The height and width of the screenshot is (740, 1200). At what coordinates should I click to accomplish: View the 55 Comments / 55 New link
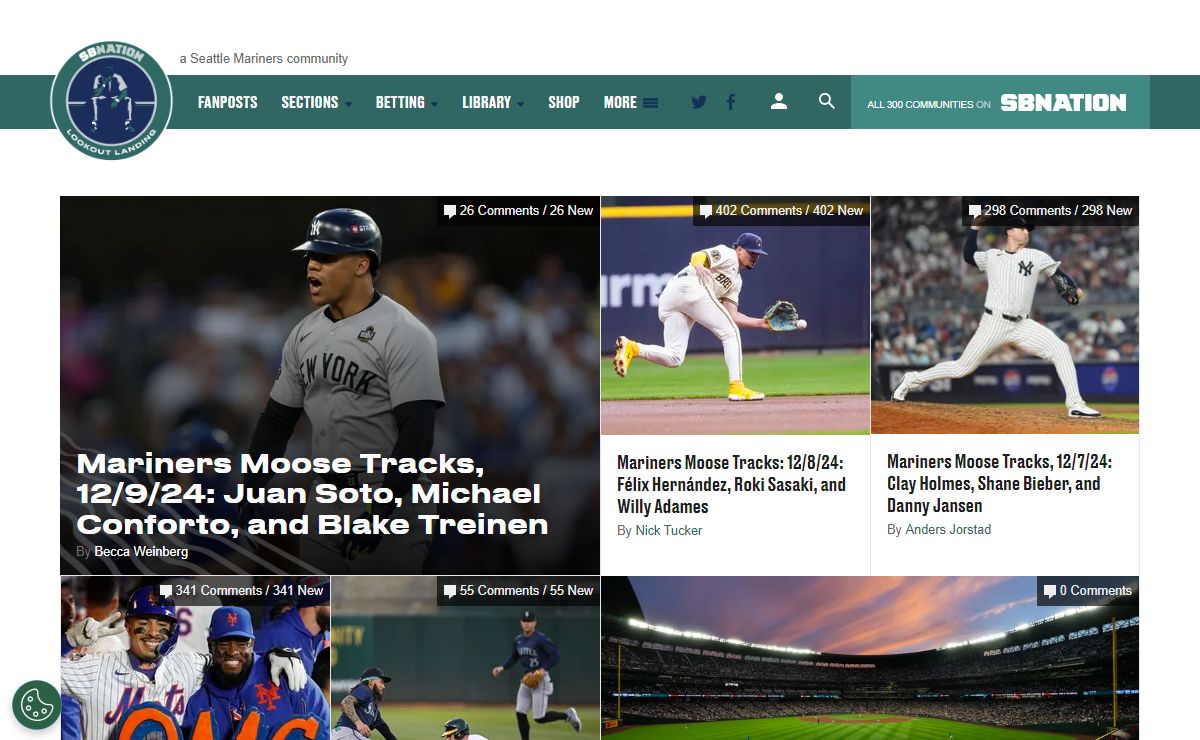[518, 591]
